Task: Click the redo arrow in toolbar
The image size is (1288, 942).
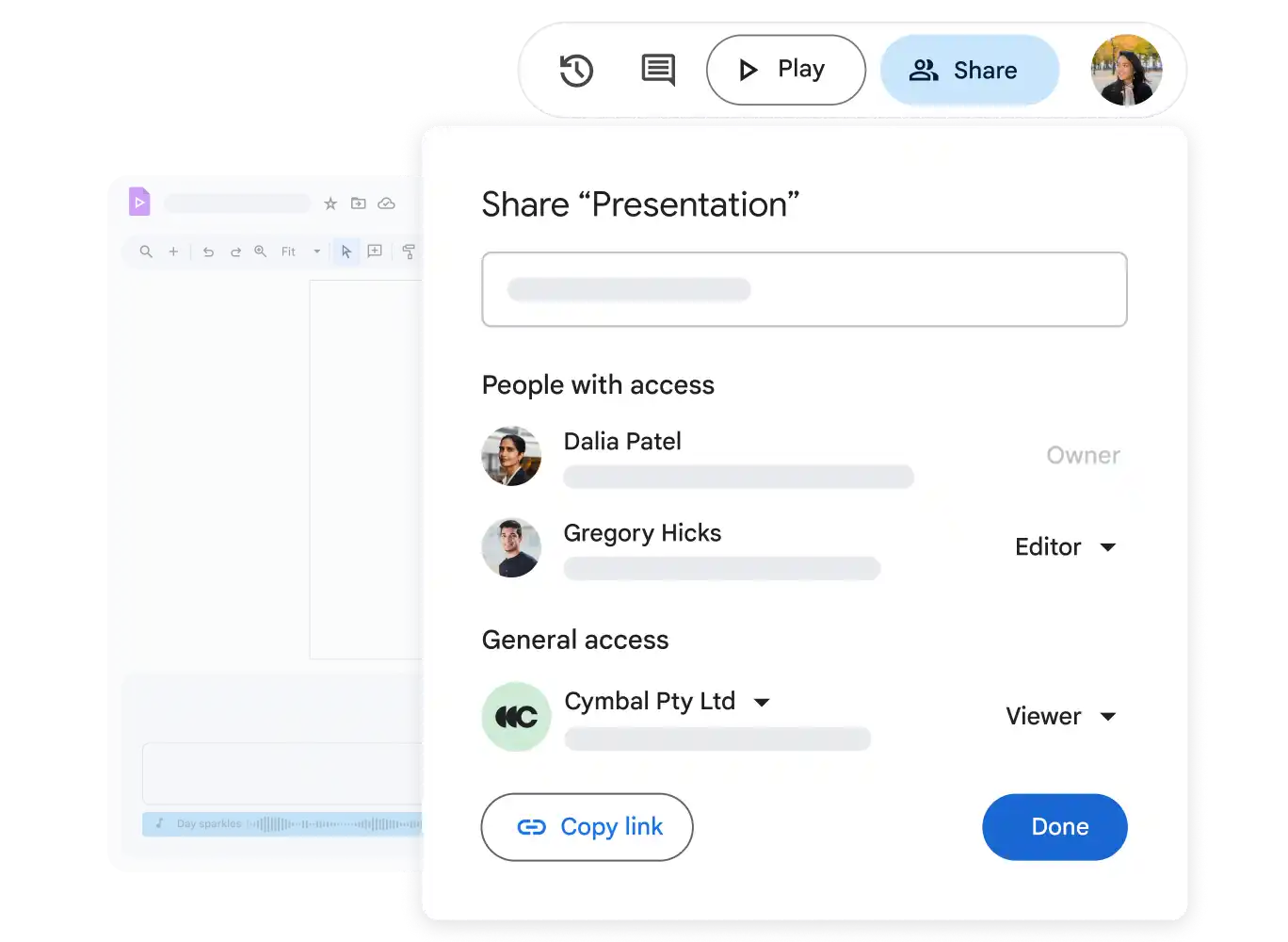Action: click(235, 252)
